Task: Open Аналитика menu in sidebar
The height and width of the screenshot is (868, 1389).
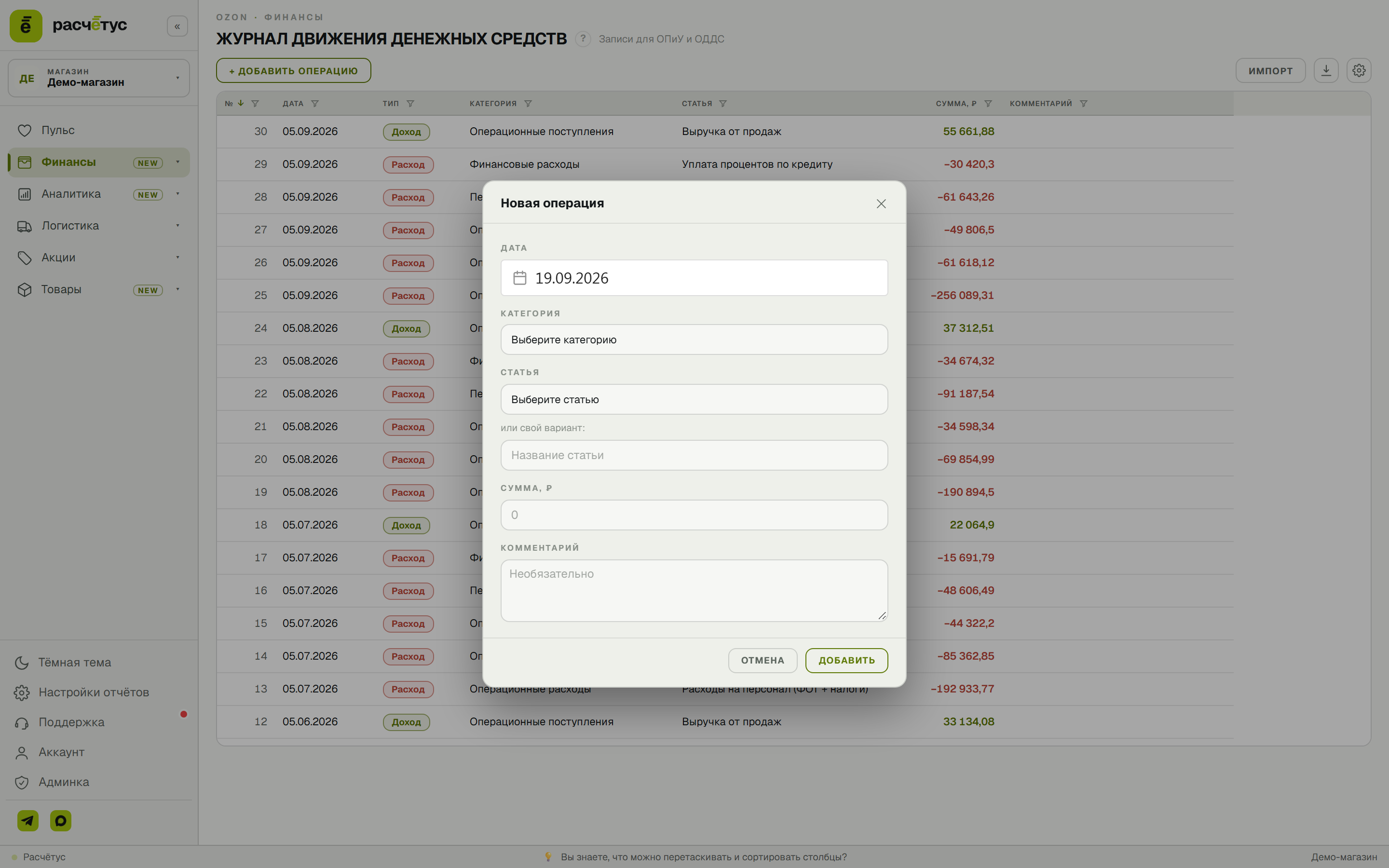Action: click(99, 194)
